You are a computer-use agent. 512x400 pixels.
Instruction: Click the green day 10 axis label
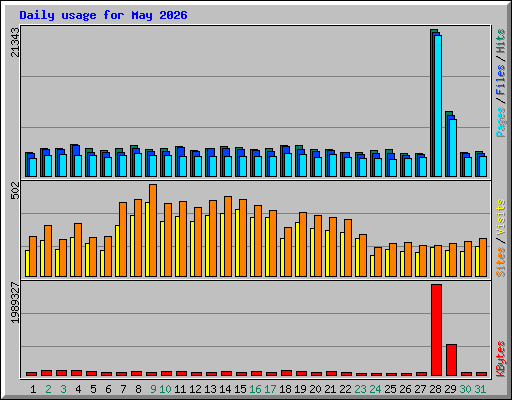[165, 389]
